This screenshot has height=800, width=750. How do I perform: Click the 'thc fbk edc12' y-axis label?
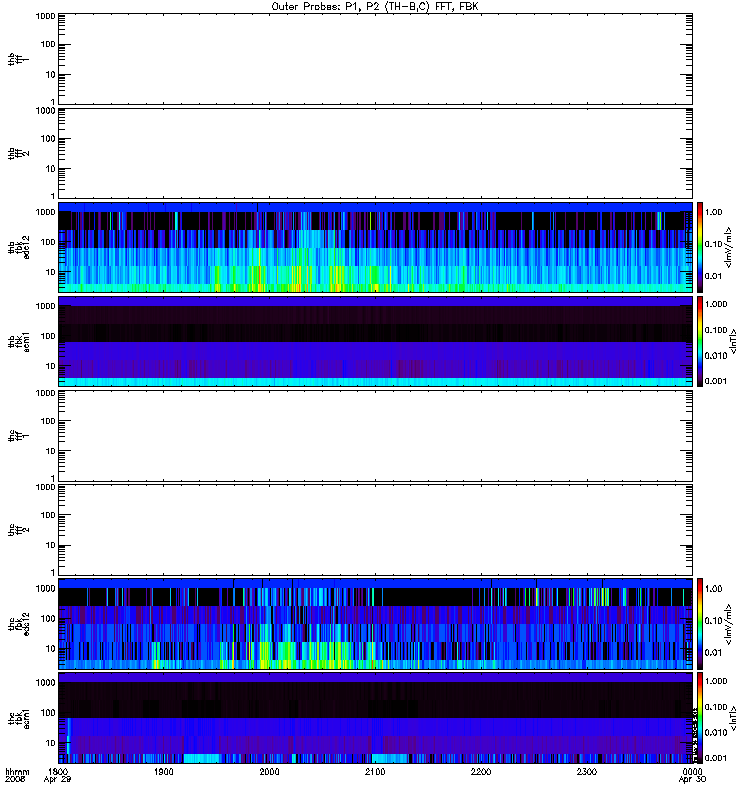pyautogui.click(x=19, y=624)
